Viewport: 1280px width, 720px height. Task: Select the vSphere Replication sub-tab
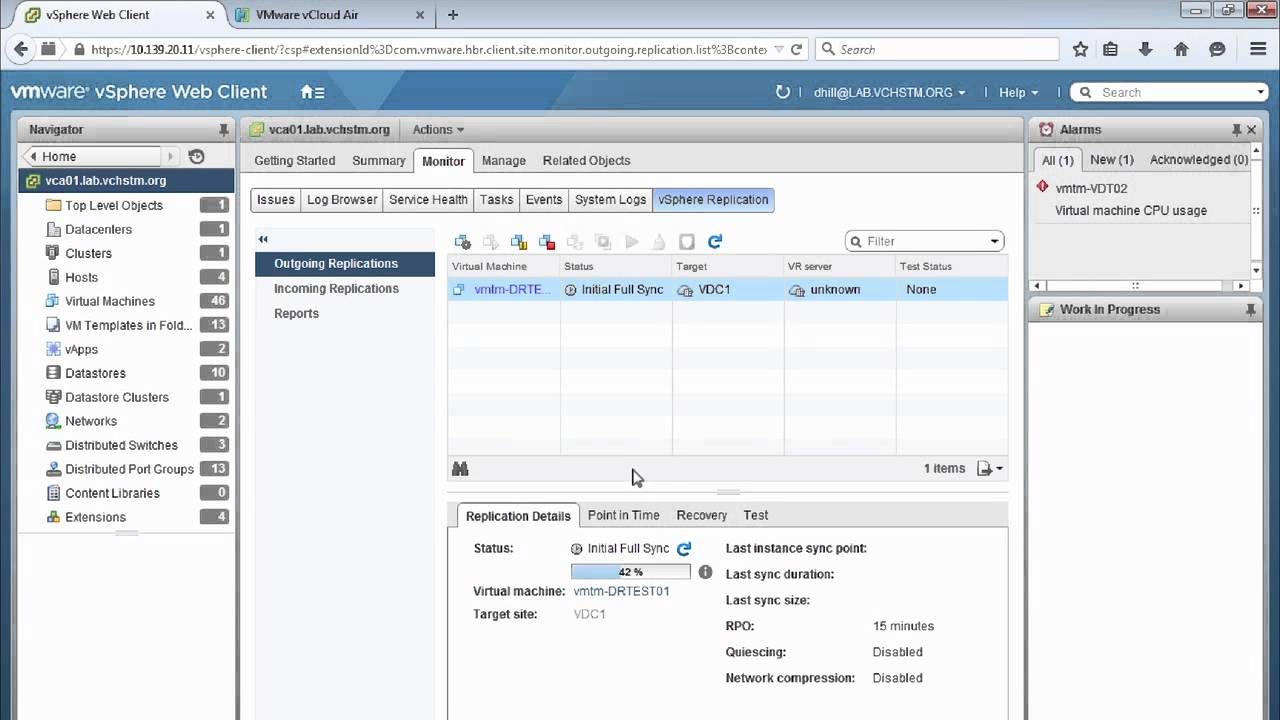point(713,200)
